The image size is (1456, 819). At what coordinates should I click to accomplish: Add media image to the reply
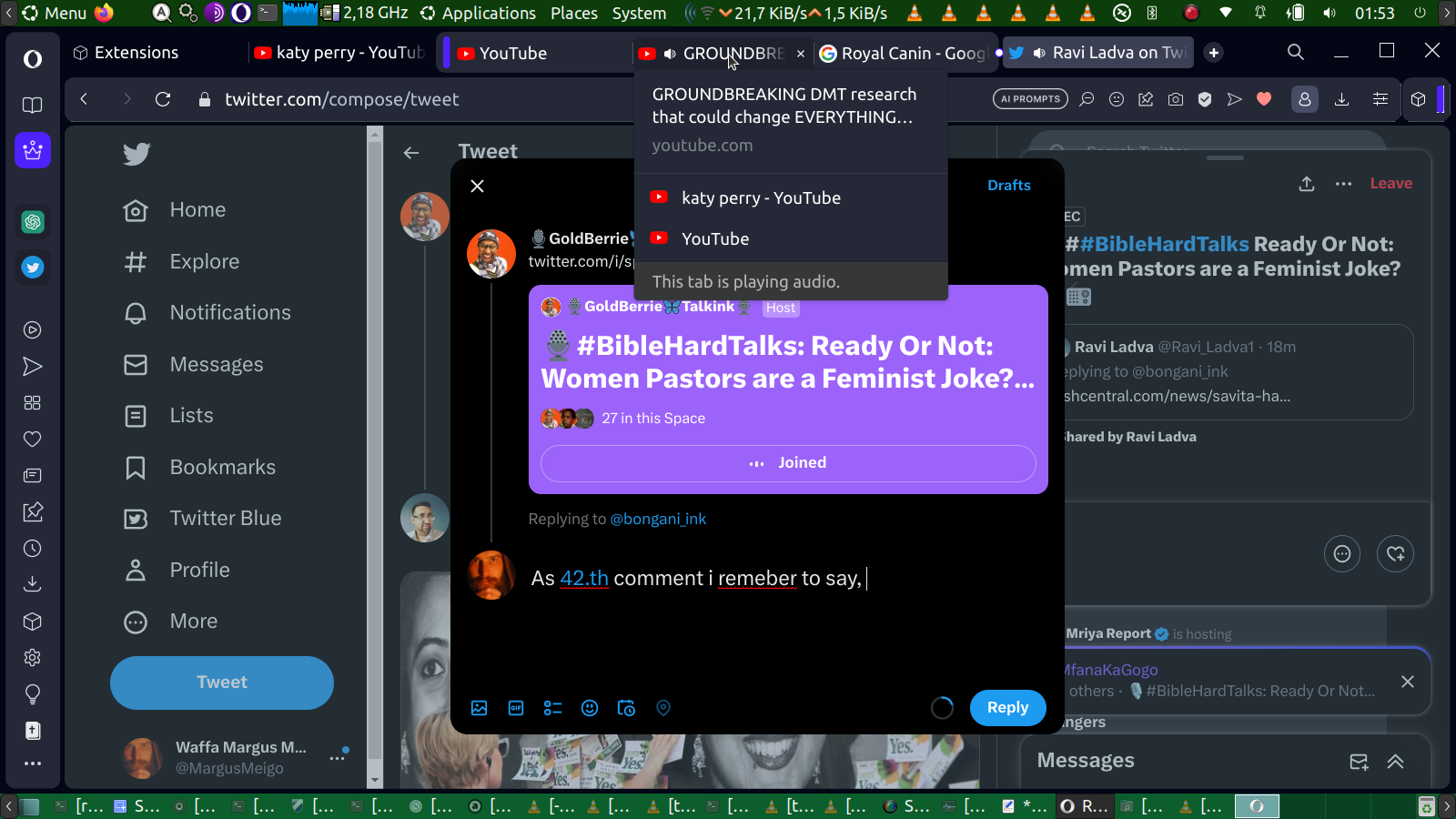click(480, 708)
